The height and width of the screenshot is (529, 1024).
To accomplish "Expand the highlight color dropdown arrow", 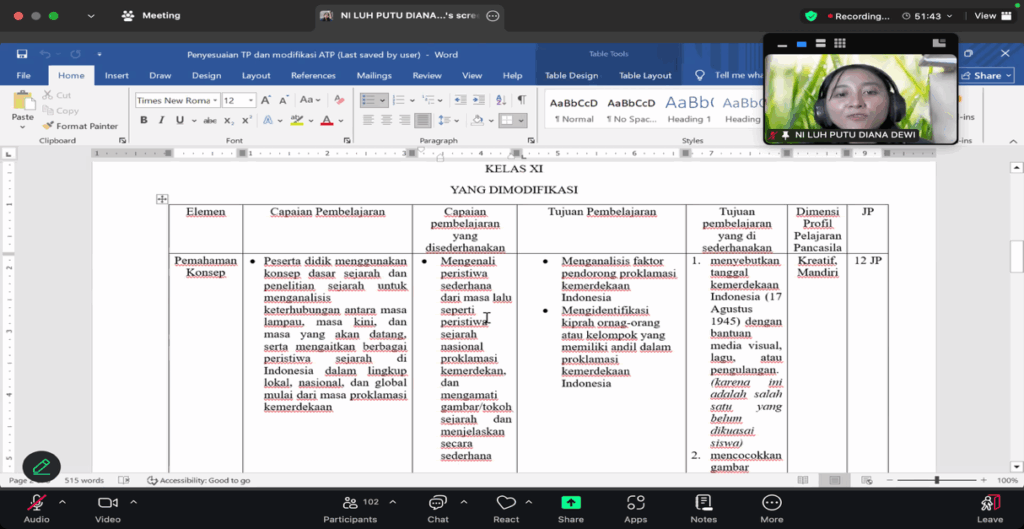I will [311, 121].
